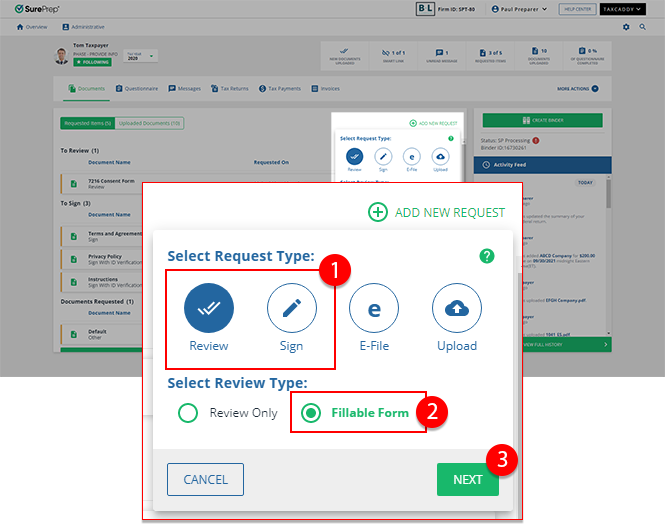
Task: Select the small E-File icon in background dialog
Action: [x=412, y=157]
